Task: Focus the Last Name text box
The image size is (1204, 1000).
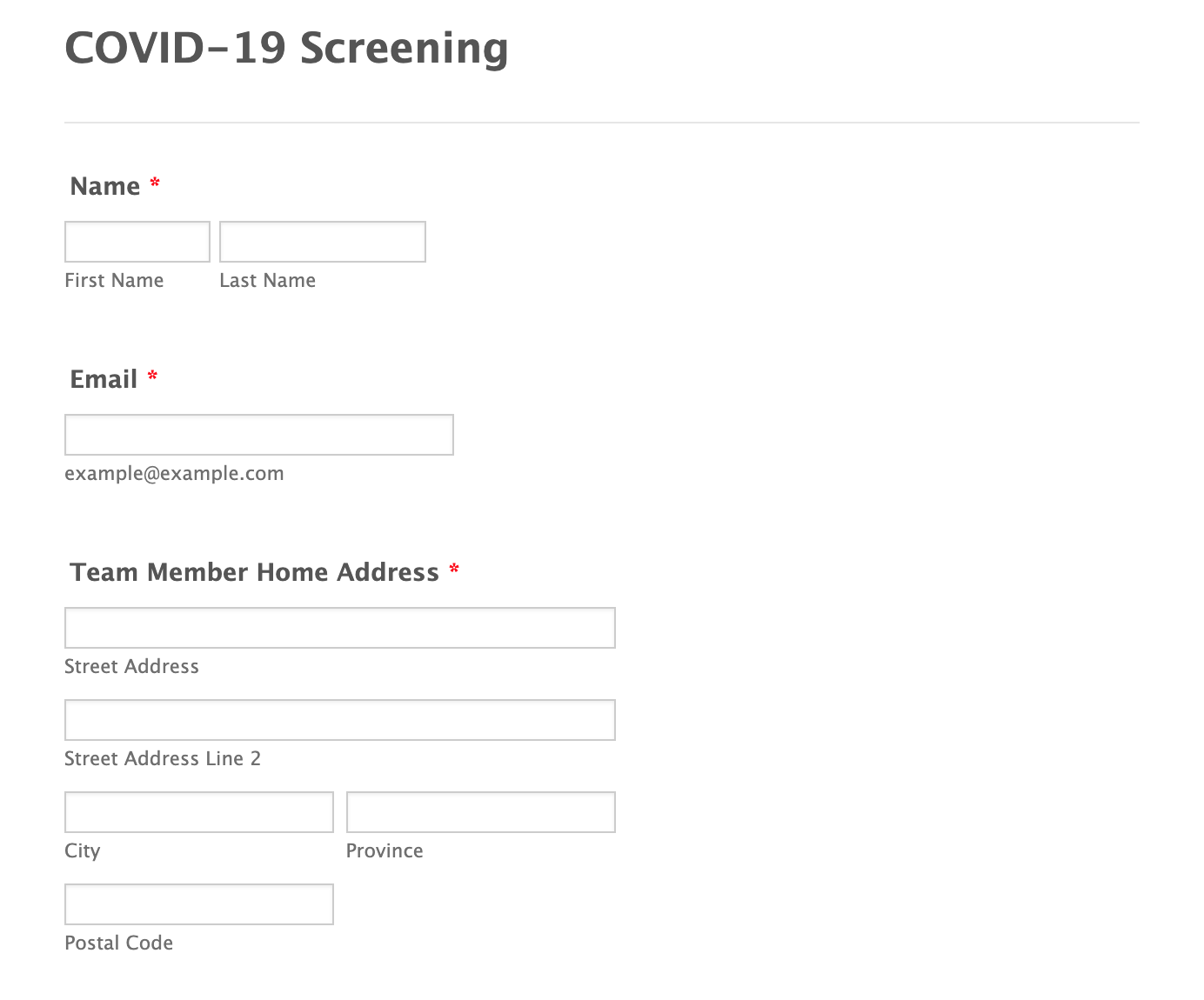Action: 322,242
